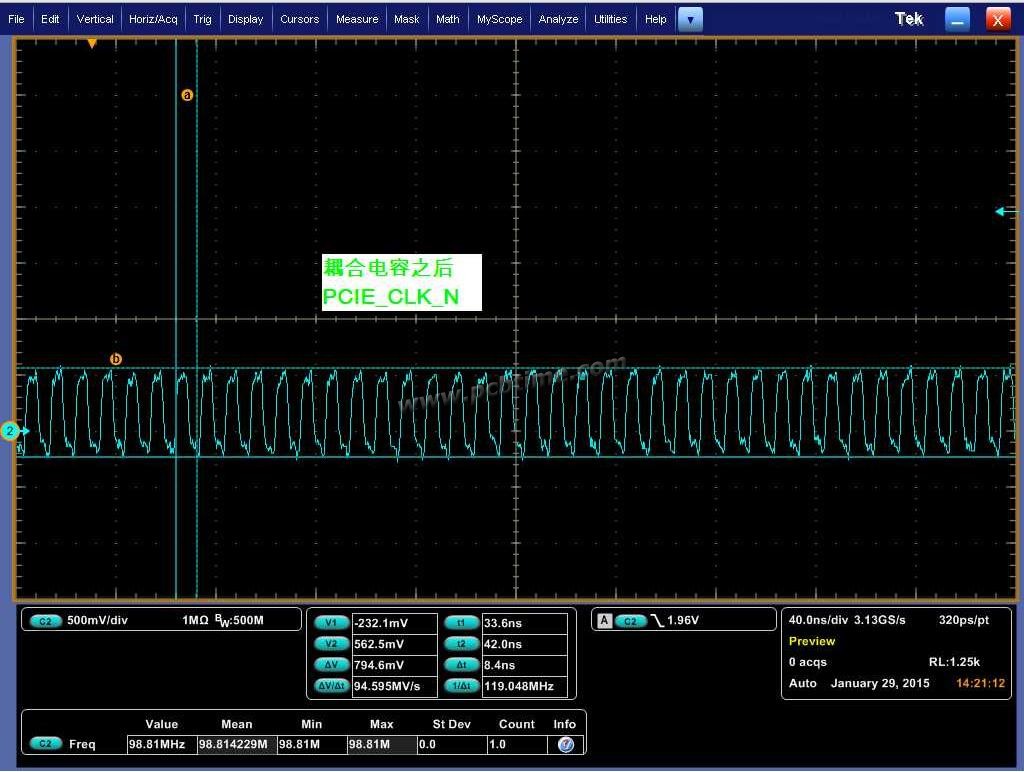Open the Vertical menu
This screenshot has height=772, width=1024.
[x=95, y=19]
